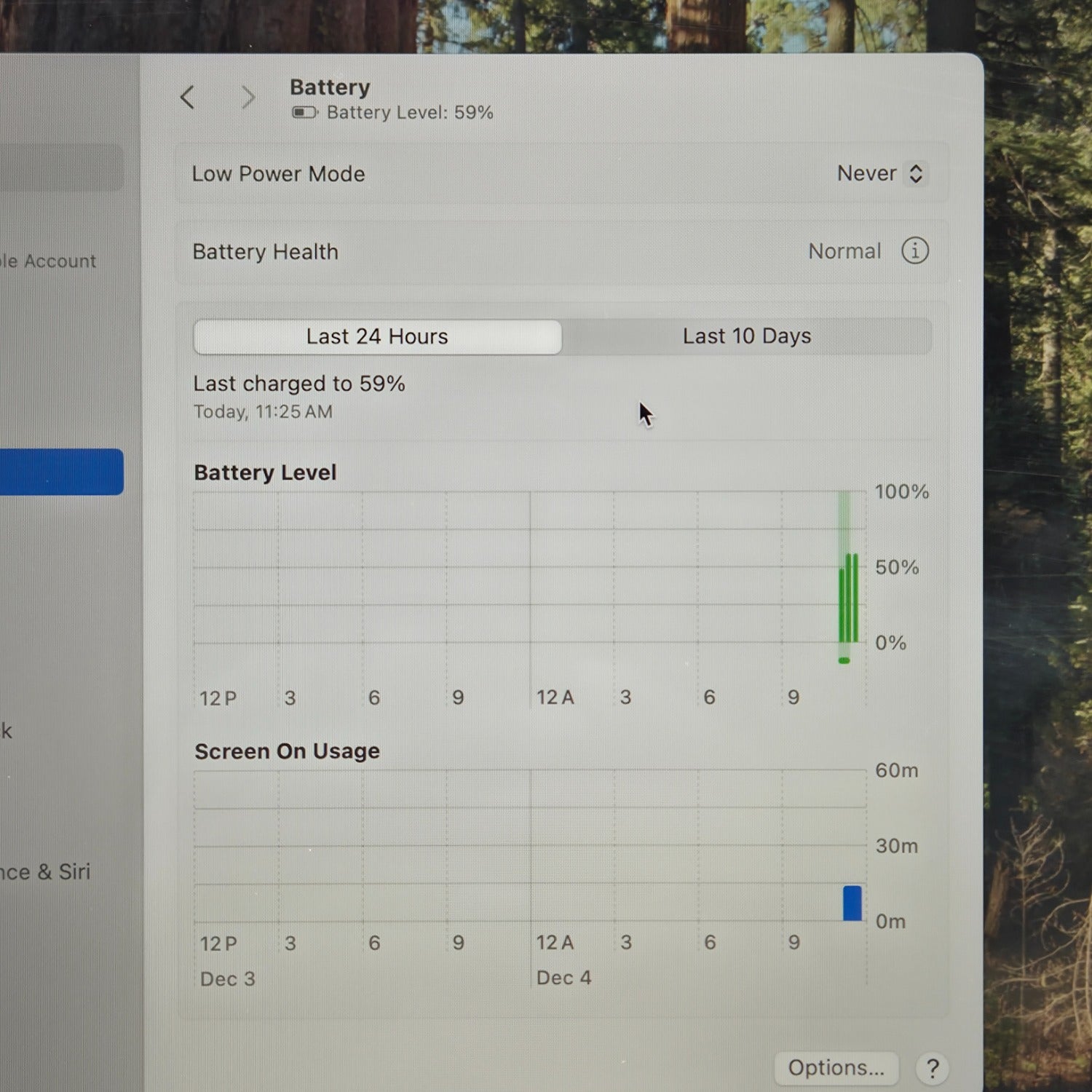This screenshot has height=1092, width=1092.
Task: Click the blue bar in Screen On Usage chart
Action: [x=852, y=903]
